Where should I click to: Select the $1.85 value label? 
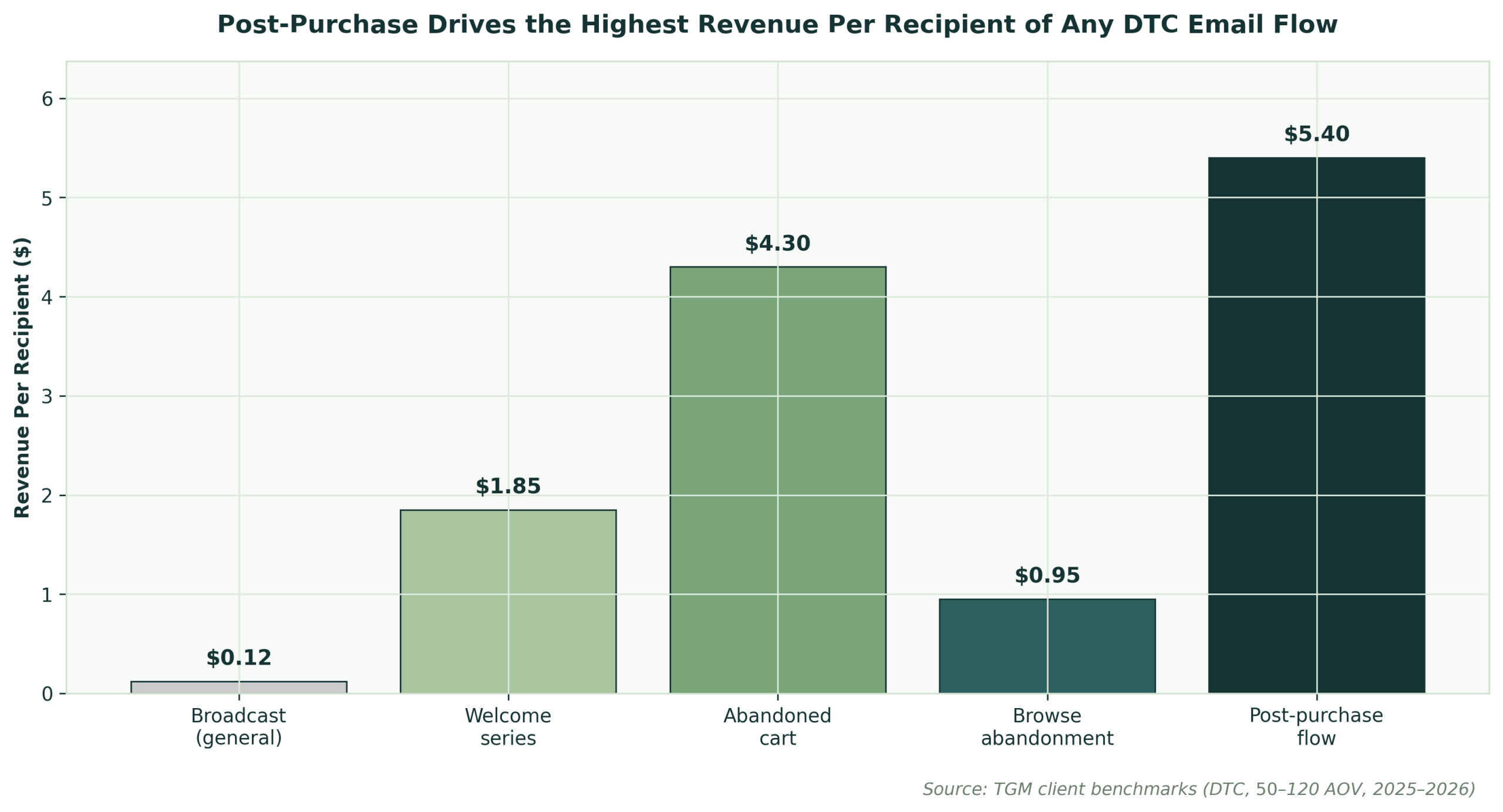click(x=508, y=487)
